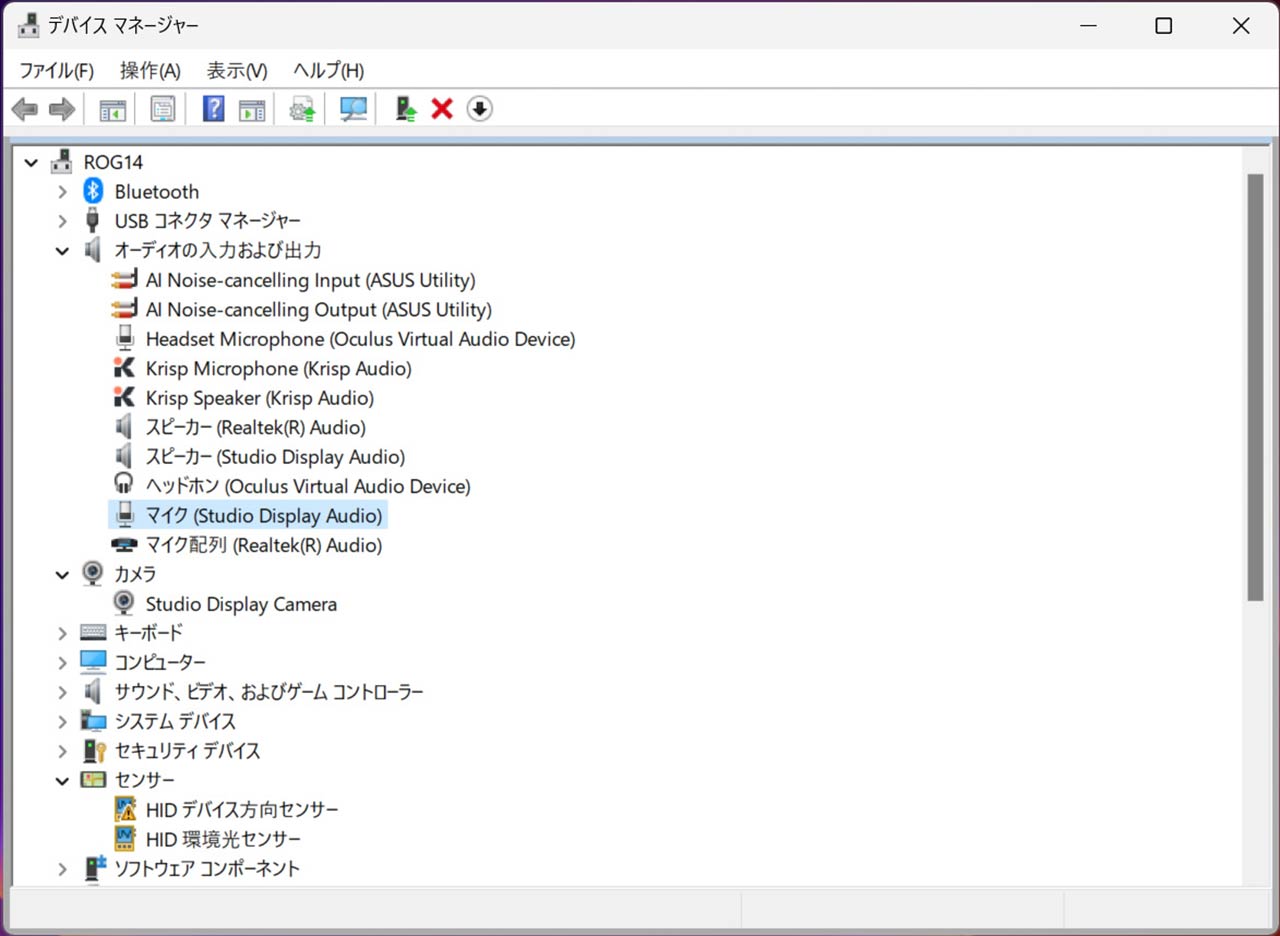Click the Headset Microphone device icon
The width and height of the screenshot is (1280, 936).
[x=124, y=339]
